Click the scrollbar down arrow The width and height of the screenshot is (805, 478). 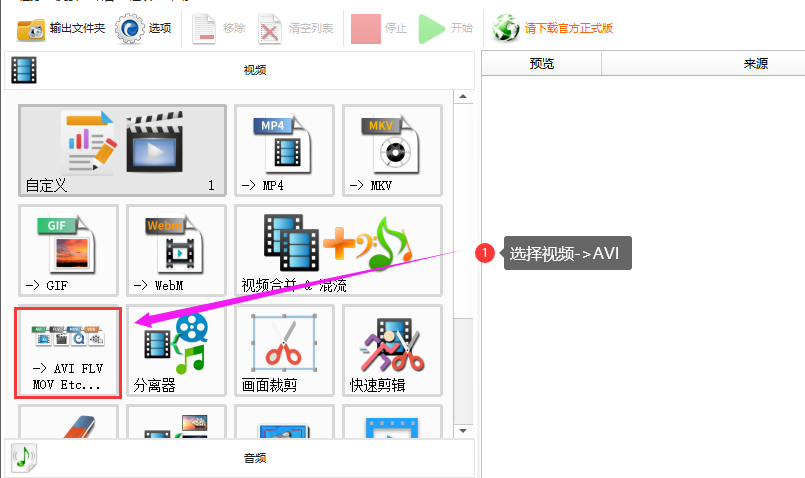coord(463,431)
